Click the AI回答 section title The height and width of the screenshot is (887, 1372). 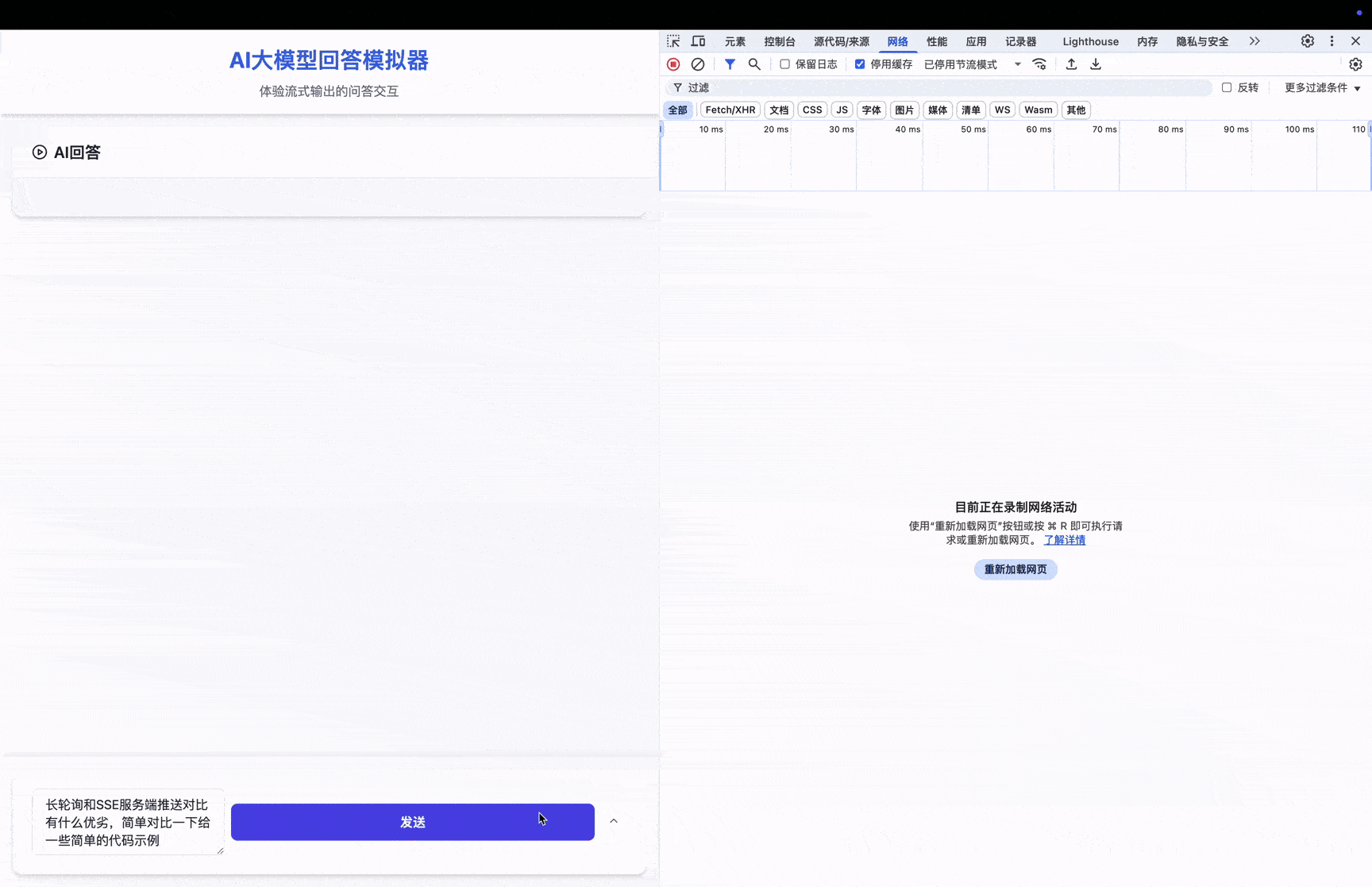click(x=77, y=152)
